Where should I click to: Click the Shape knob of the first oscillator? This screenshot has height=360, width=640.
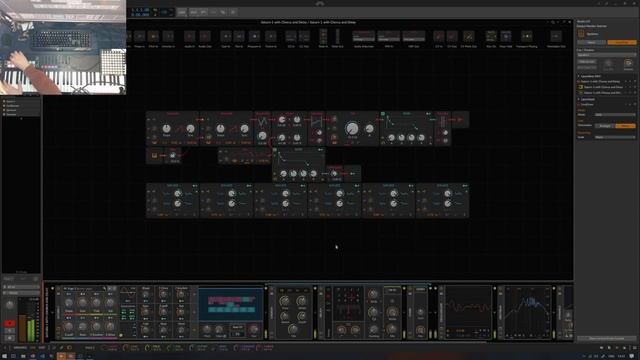pos(167,129)
